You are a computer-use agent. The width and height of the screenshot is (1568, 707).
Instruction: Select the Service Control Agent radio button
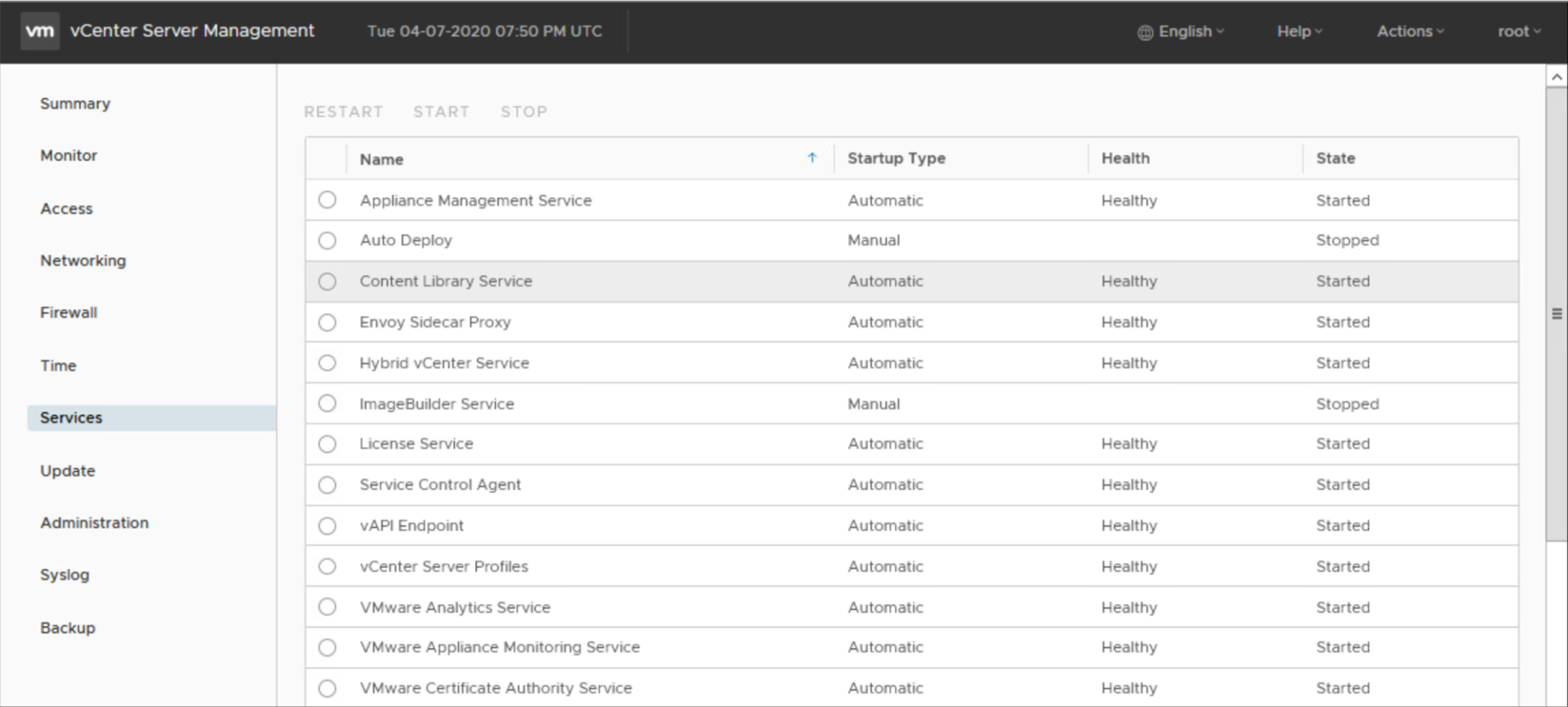click(x=327, y=485)
